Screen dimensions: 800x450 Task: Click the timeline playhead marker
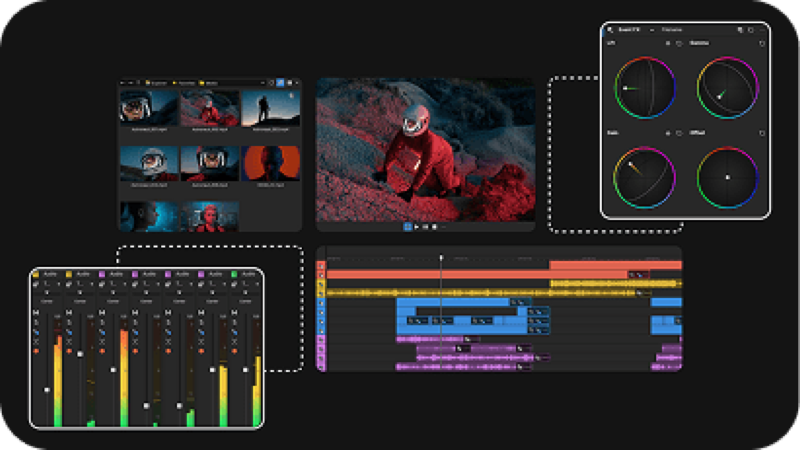(x=441, y=258)
